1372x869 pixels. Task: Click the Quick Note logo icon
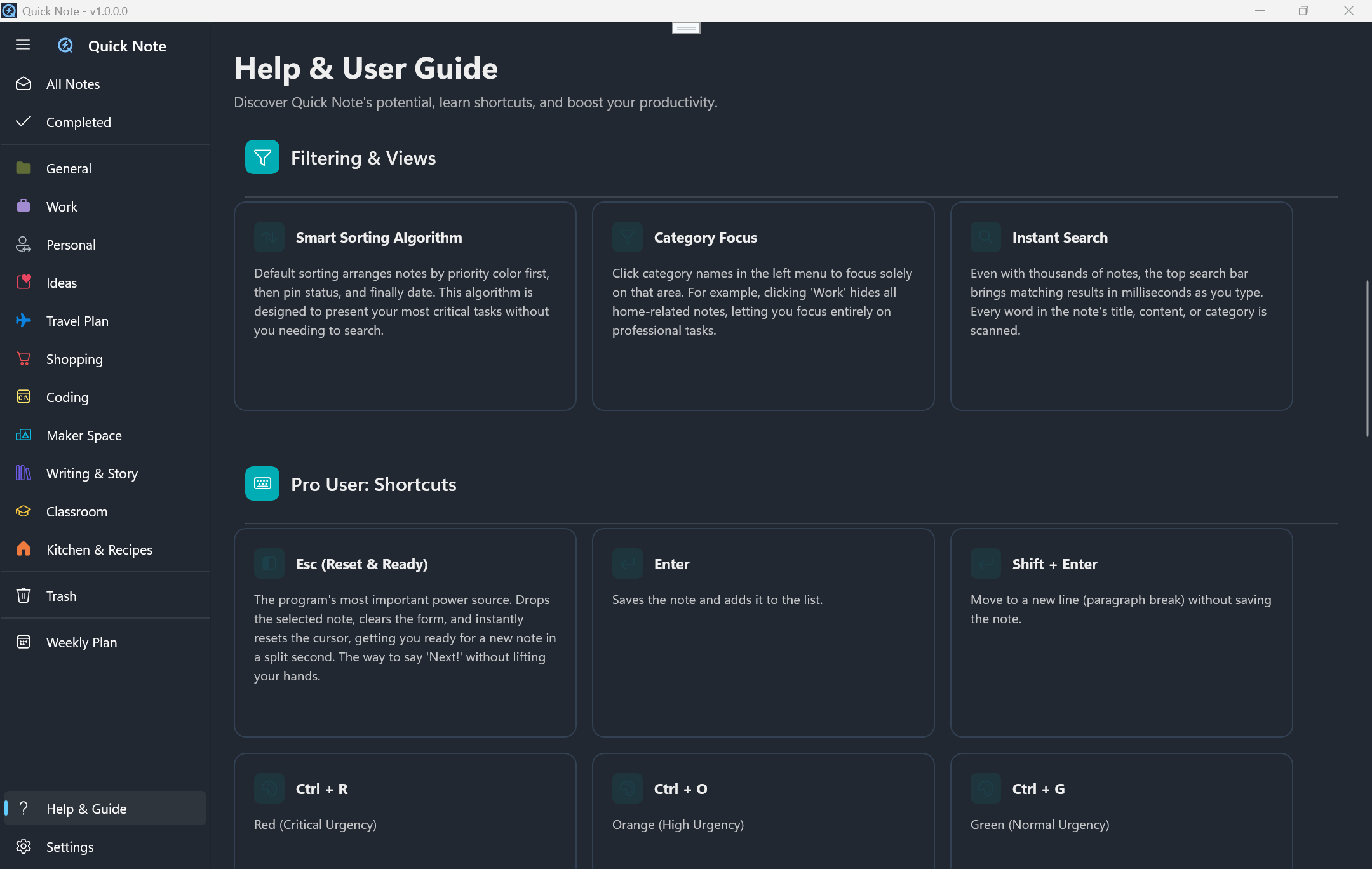(65, 46)
